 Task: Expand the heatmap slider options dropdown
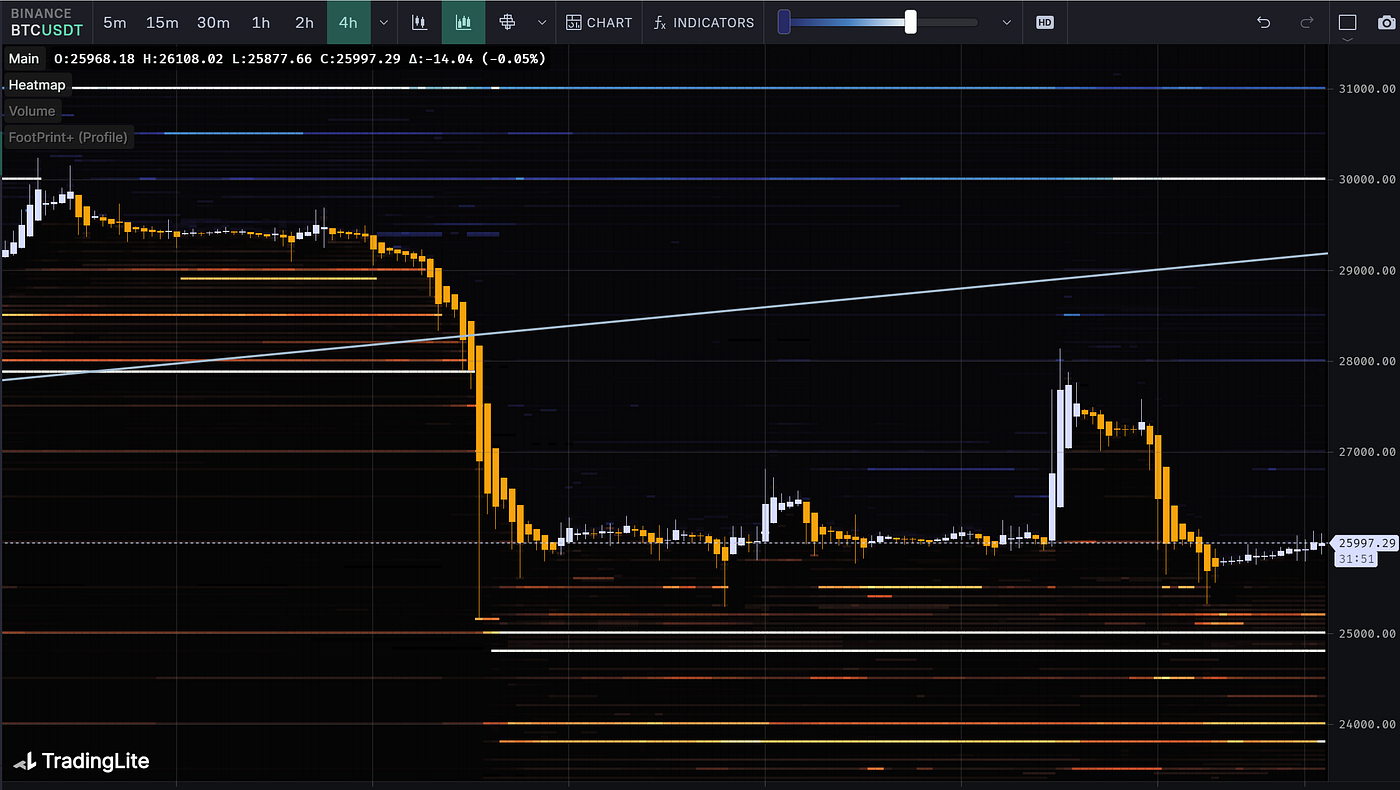click(1007, 22)
